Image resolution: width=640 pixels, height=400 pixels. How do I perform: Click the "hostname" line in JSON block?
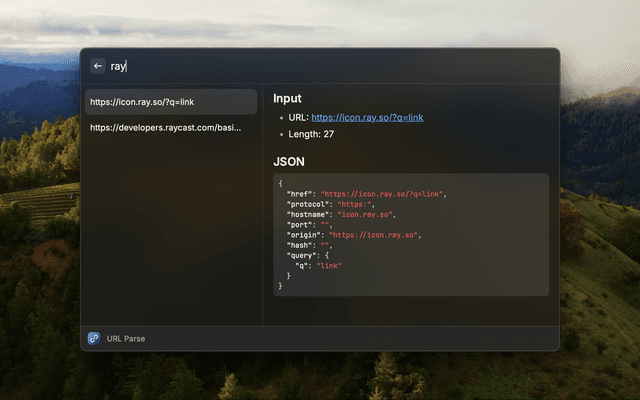[340, 214]
